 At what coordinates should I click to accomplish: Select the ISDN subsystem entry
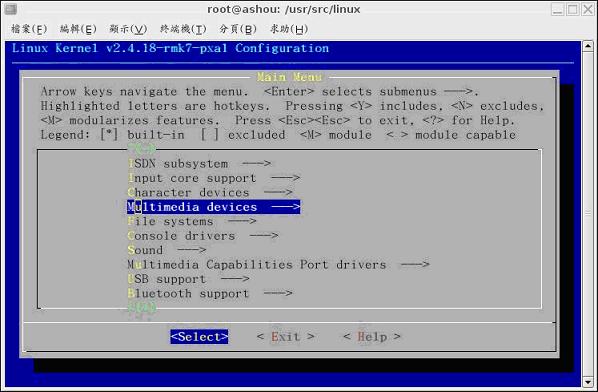[x=199, y=164]
